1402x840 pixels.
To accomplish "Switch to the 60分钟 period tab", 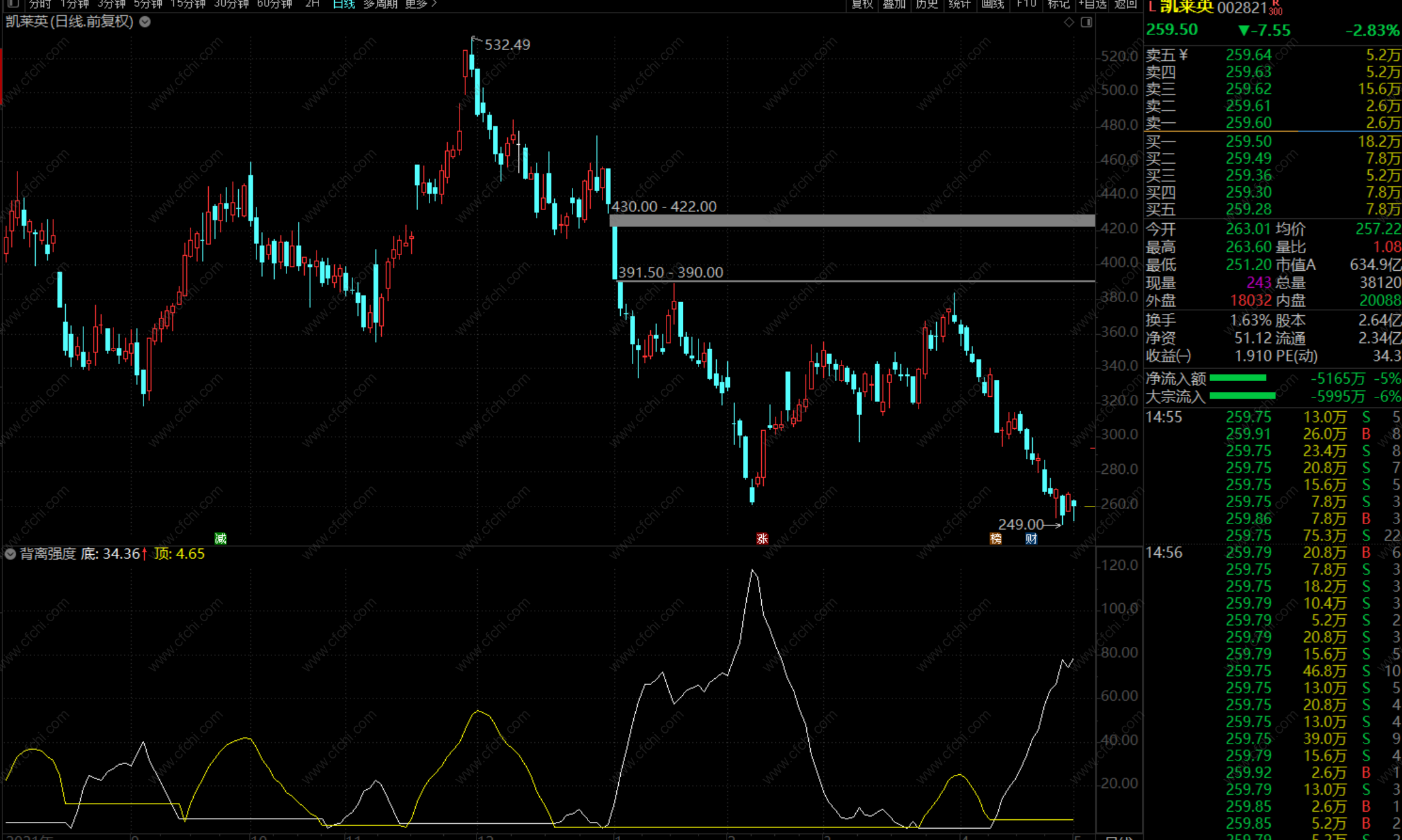I will (274, 4).
